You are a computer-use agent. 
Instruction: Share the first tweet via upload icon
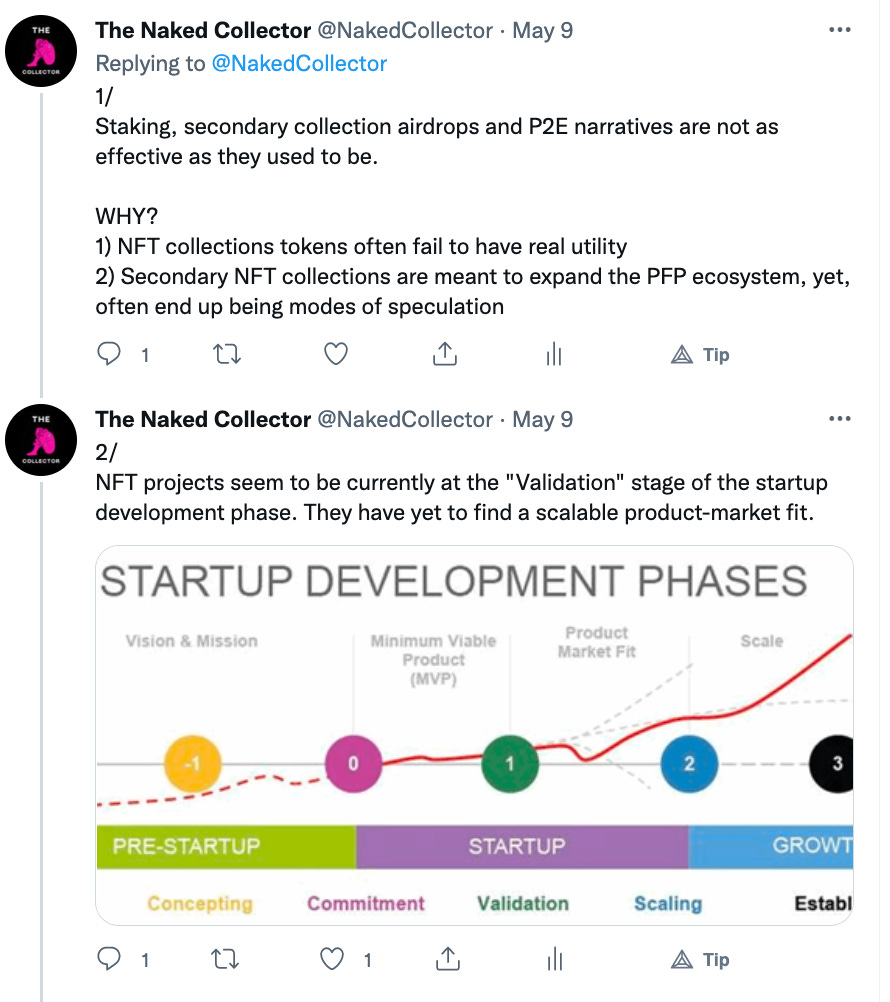(445, 353)
